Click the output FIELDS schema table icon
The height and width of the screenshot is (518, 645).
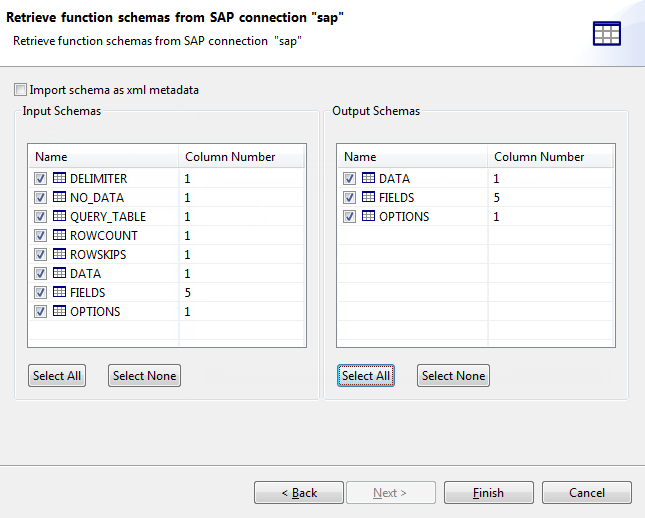[368, 198]
